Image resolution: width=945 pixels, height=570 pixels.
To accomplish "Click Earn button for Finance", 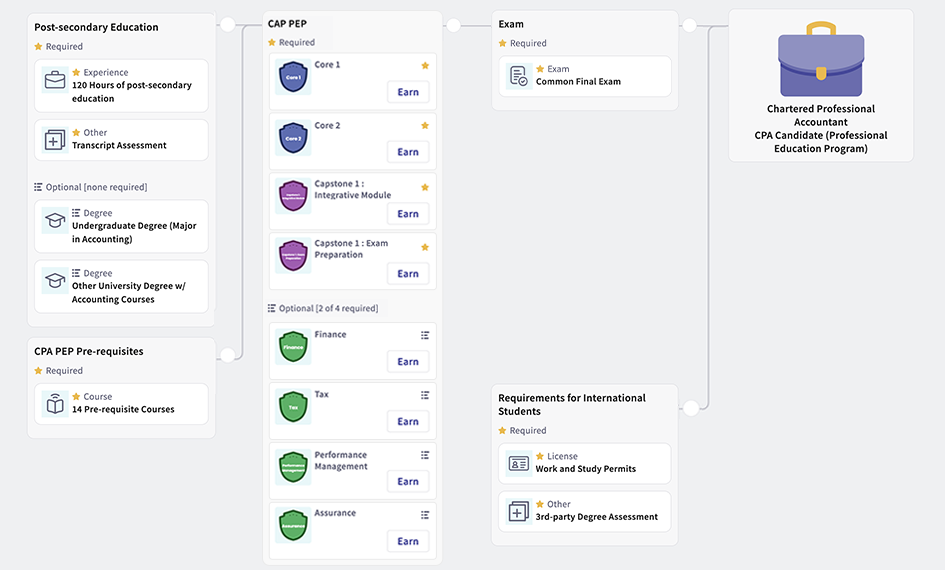I will point(408,362).
